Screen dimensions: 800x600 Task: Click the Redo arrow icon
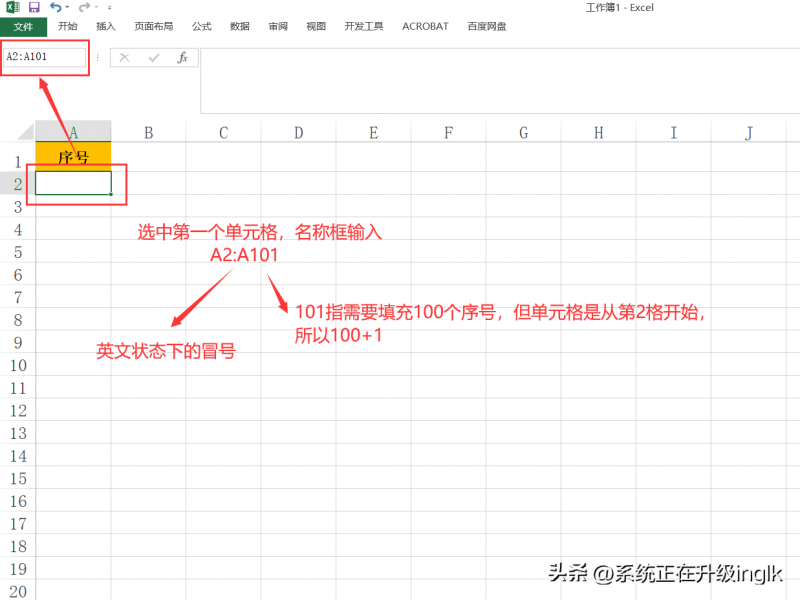click(84, 7)
